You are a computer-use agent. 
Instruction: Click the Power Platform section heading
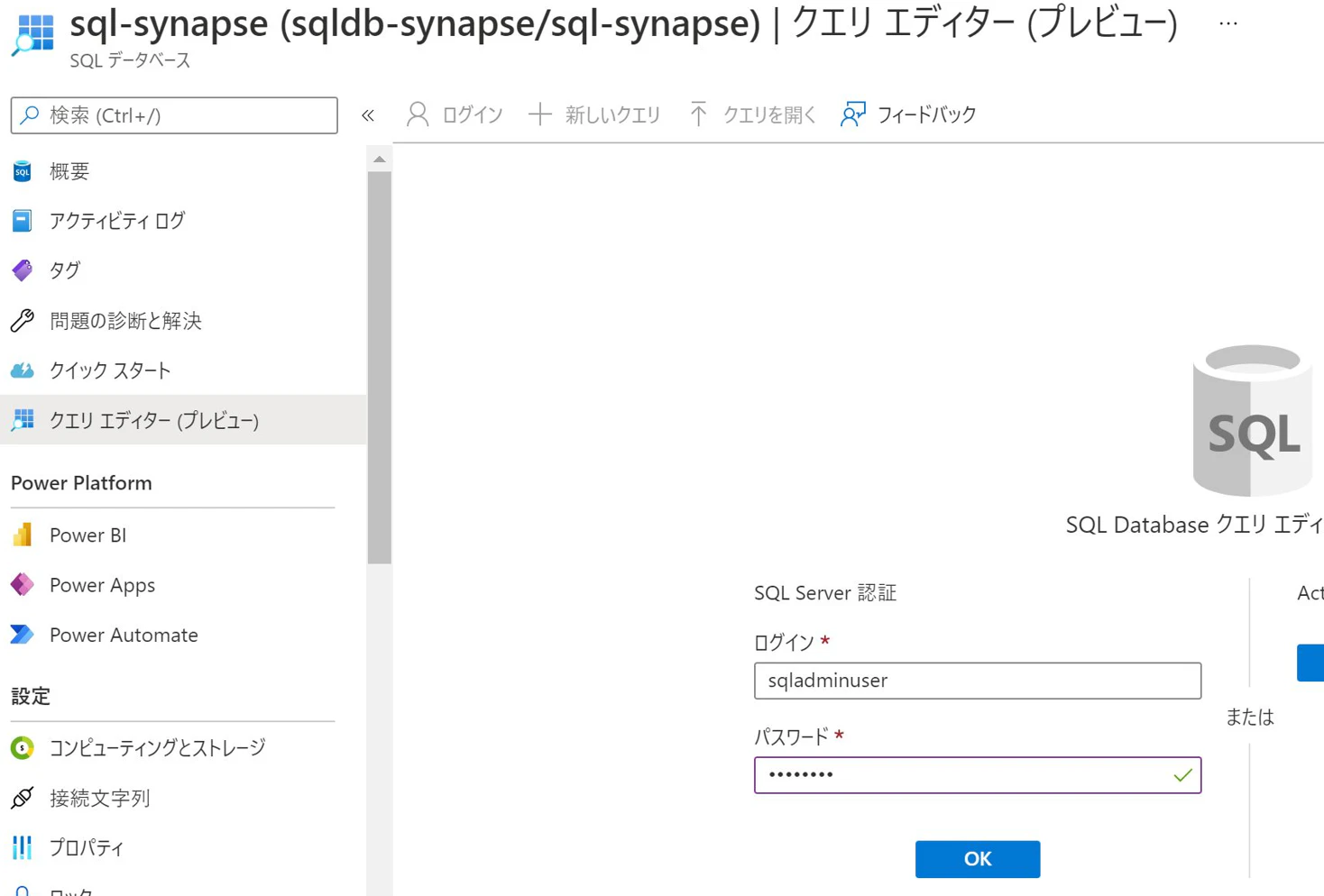81,483
